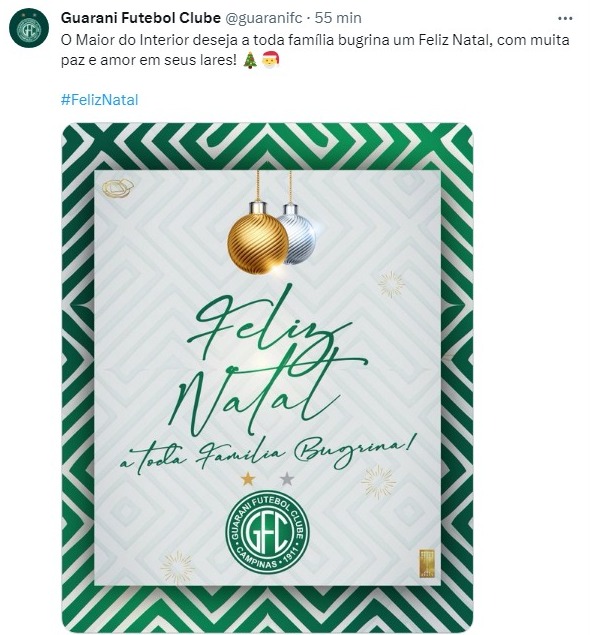Open the @guaranifc handle link

[263, 18]
